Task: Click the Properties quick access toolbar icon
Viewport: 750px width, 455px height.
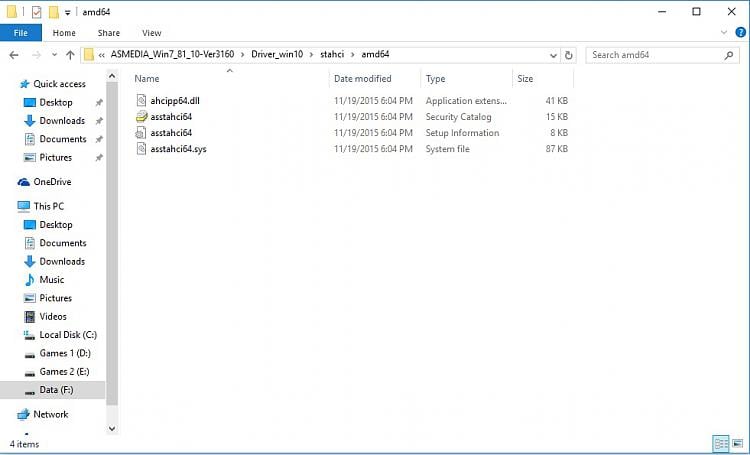Action: click(37, 12)
